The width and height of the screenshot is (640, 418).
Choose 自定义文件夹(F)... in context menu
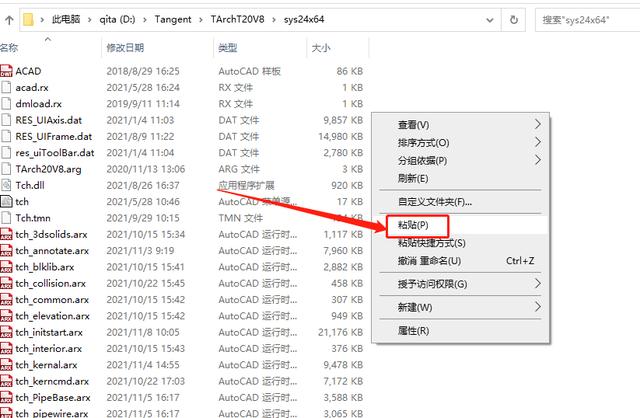pos(460,202)
